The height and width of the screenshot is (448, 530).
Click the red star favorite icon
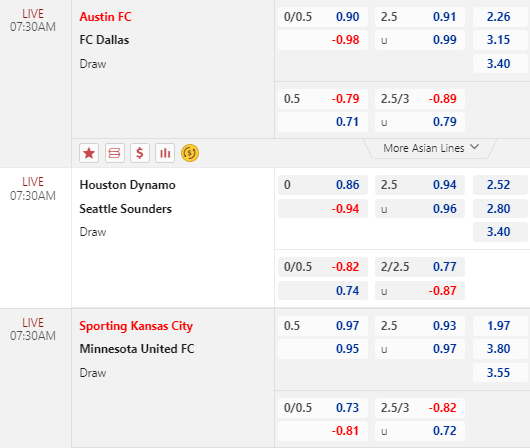pos(89,153)
